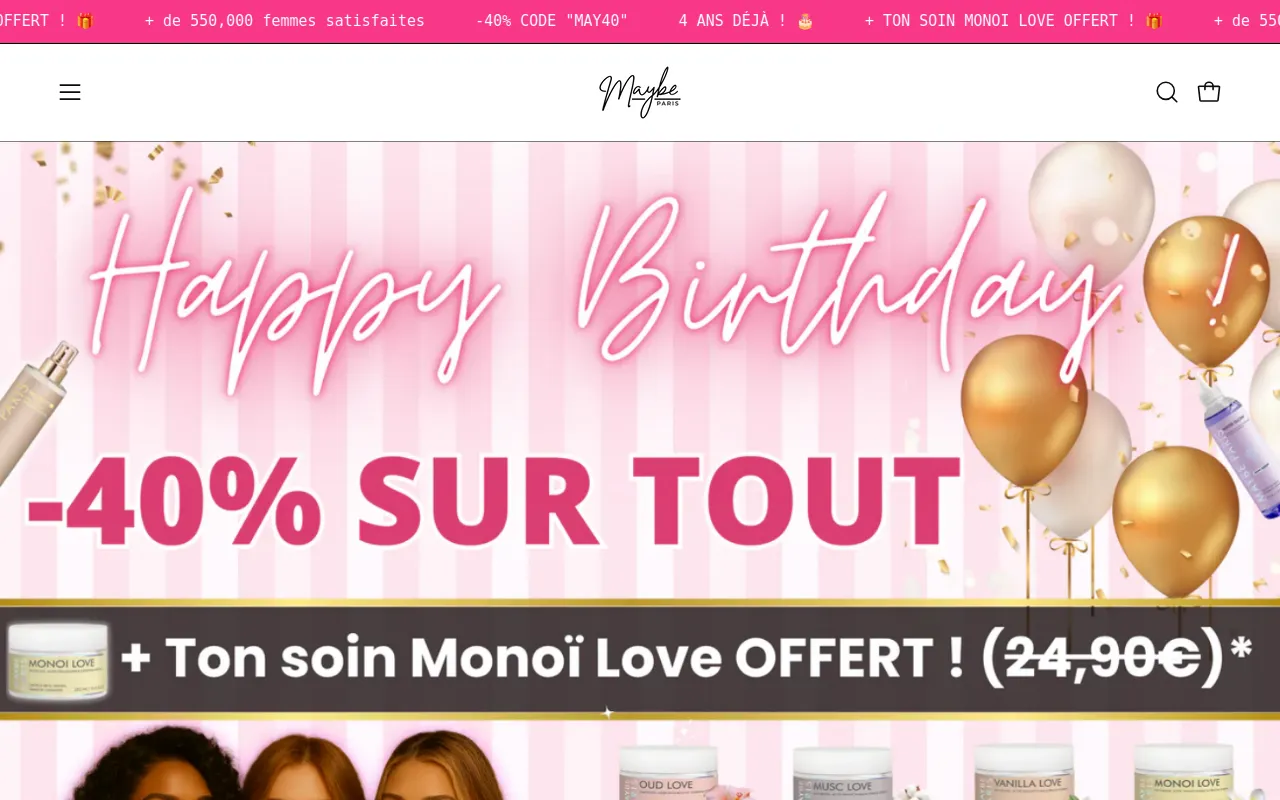Click the "-40% CODE MAY40" announcement
The height and width of the screenshot is (800, 1280).
pos(552,21)
